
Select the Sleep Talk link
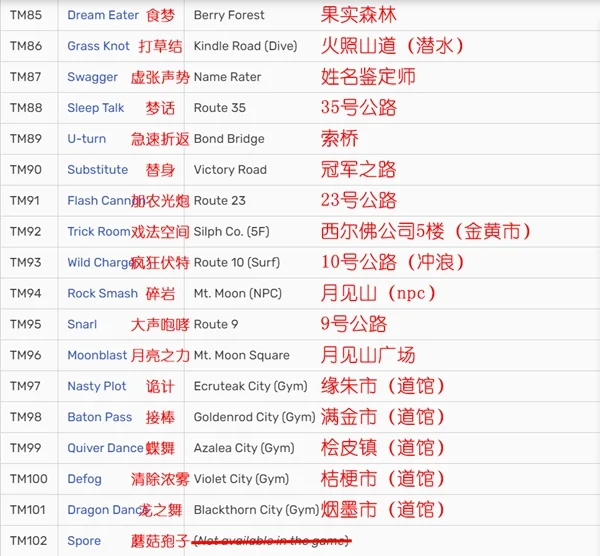96,108
